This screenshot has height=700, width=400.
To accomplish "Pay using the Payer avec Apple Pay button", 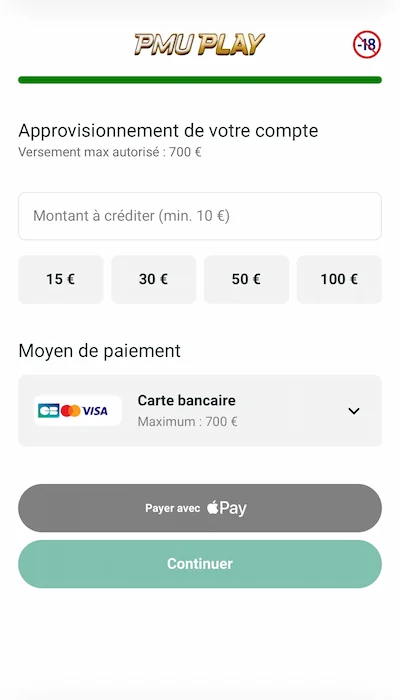I will [200, 508].
